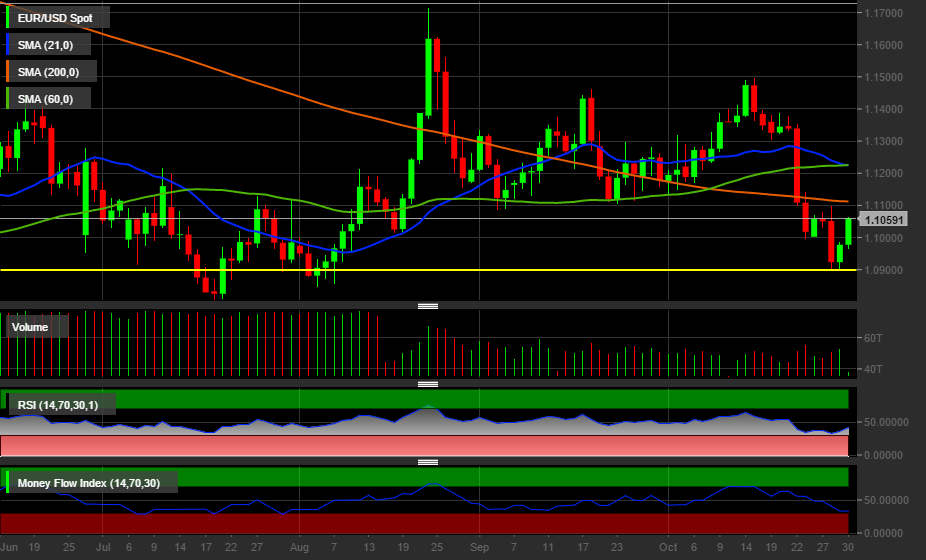Click the current price tag 1.10591
Screen dimensions: 926x560
click(884, 220)
